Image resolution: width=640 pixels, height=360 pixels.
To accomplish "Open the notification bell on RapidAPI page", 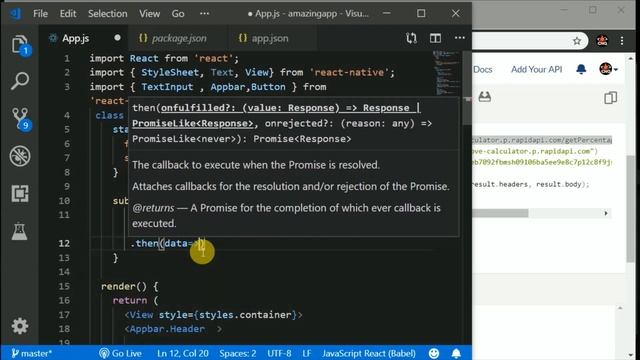I will (581, 69).
